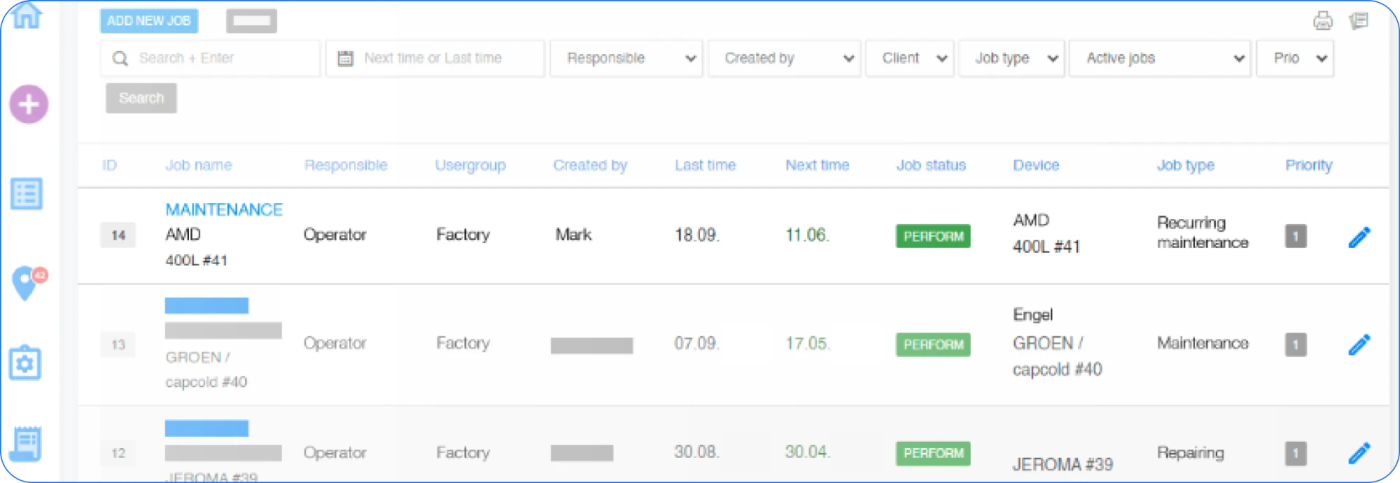This screenshot has width=1400, height=483.
Task: Sort by Priority column header
Action: (1309, 165)
